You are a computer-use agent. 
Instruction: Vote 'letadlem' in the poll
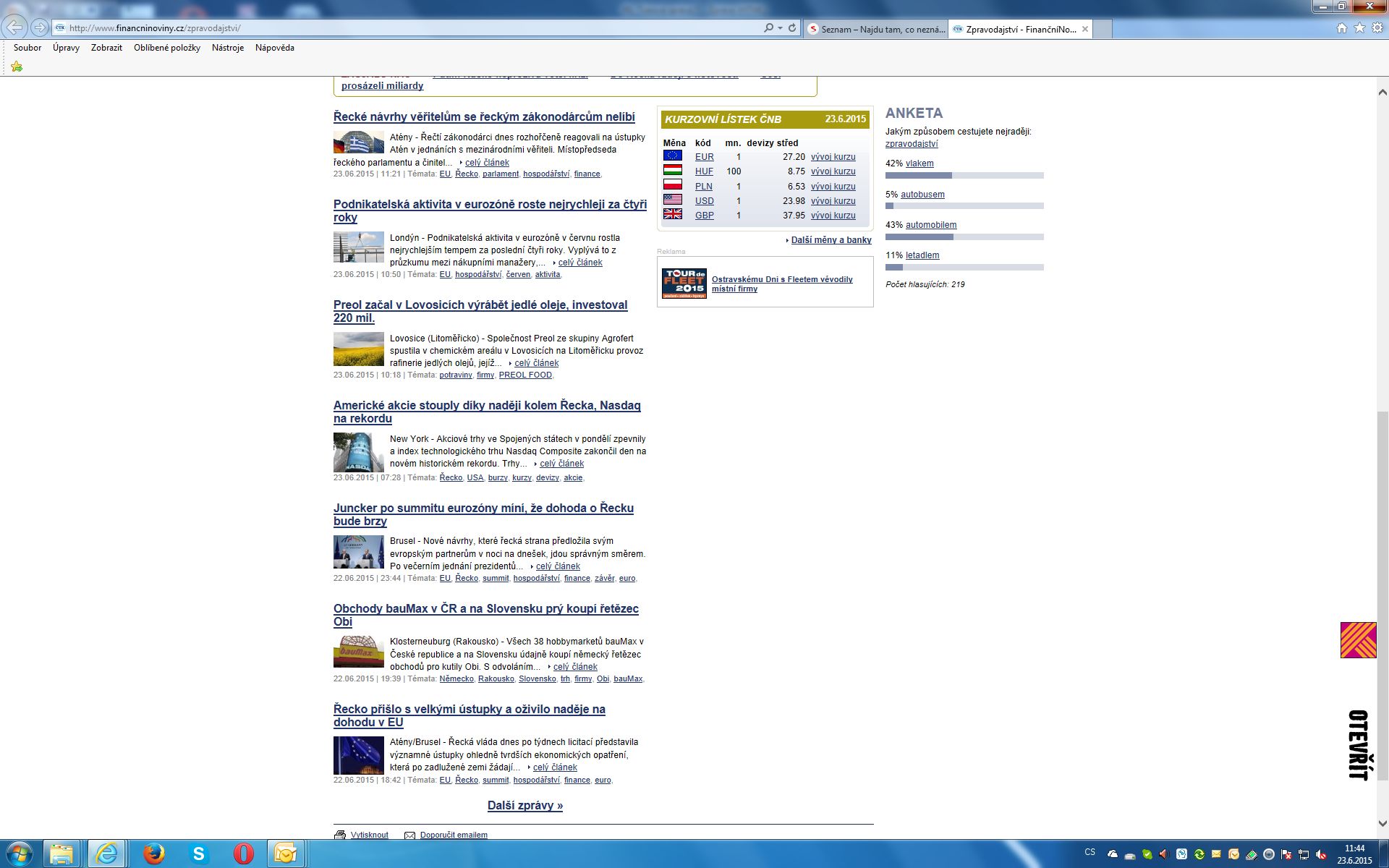pos(922,255)
